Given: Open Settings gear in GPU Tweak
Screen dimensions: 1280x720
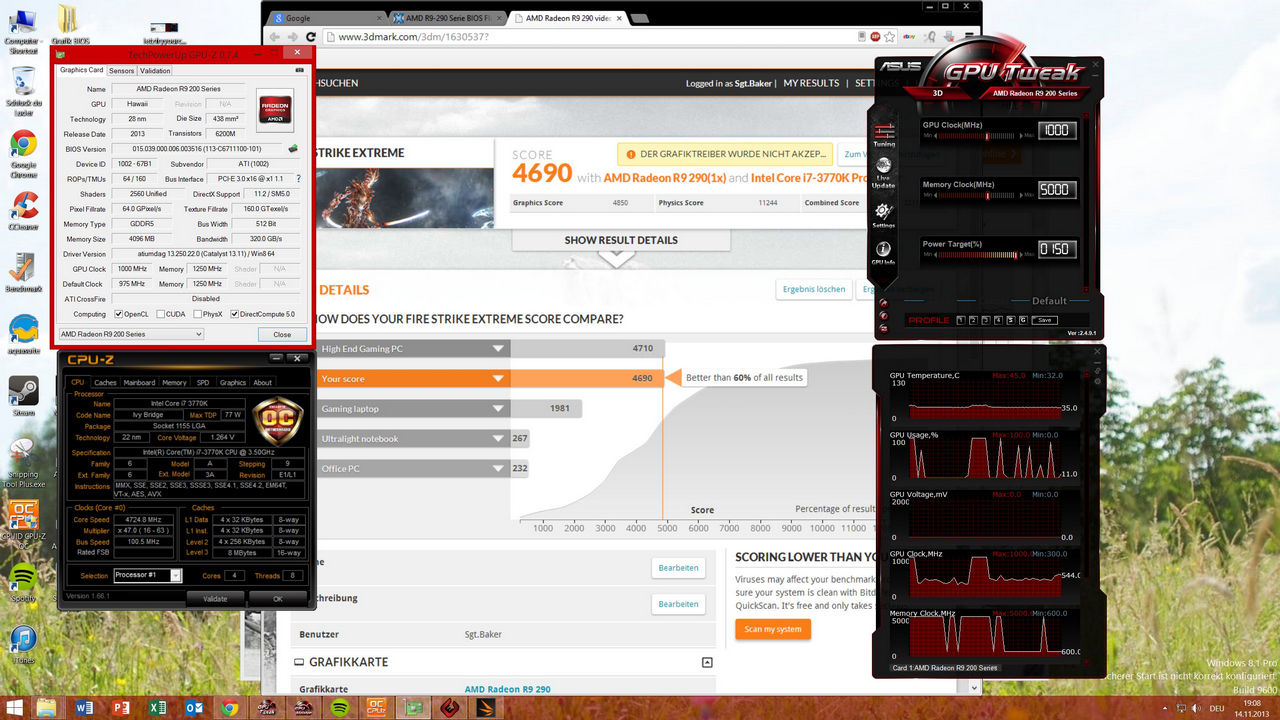Looking at the screenshot, I should tap(884, 214).
